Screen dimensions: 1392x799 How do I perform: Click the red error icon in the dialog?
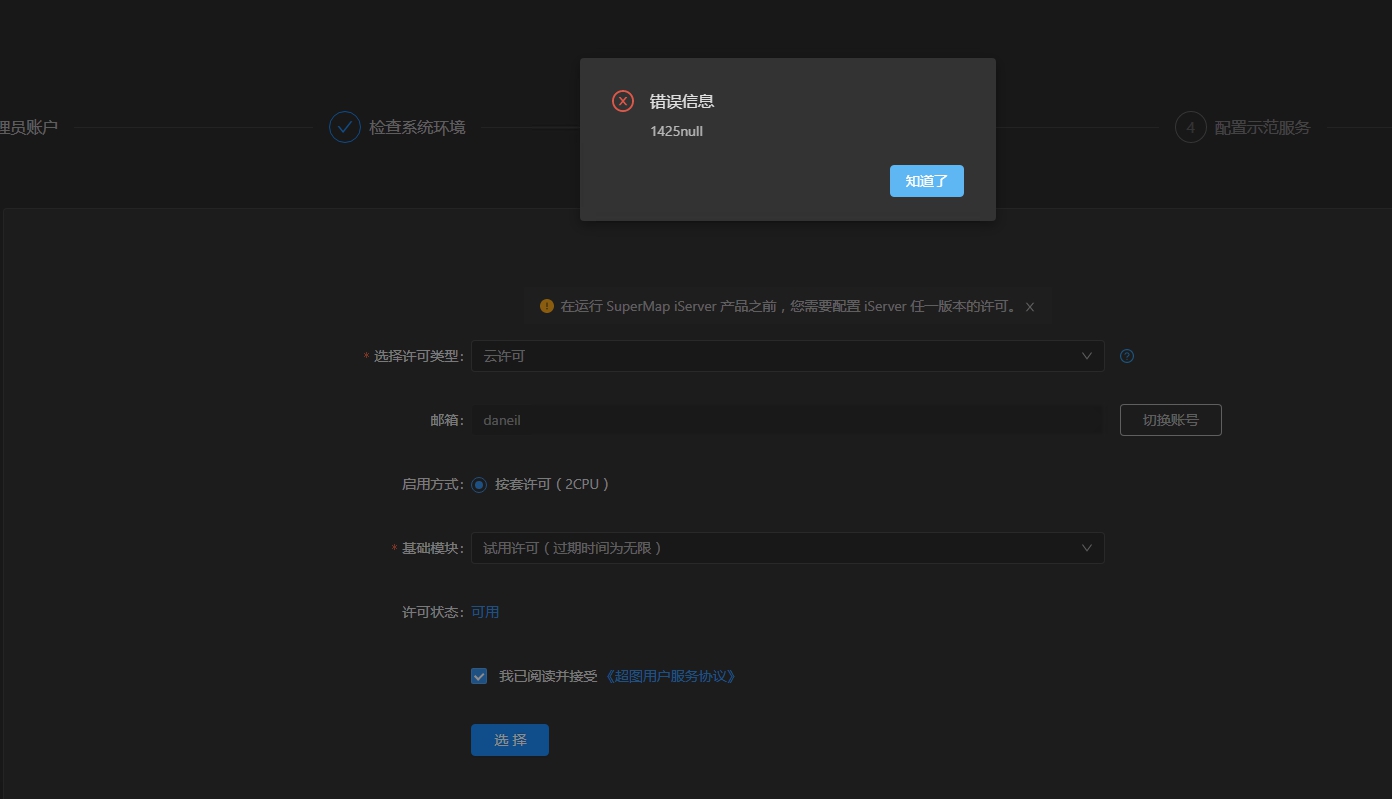coord(623,101)
